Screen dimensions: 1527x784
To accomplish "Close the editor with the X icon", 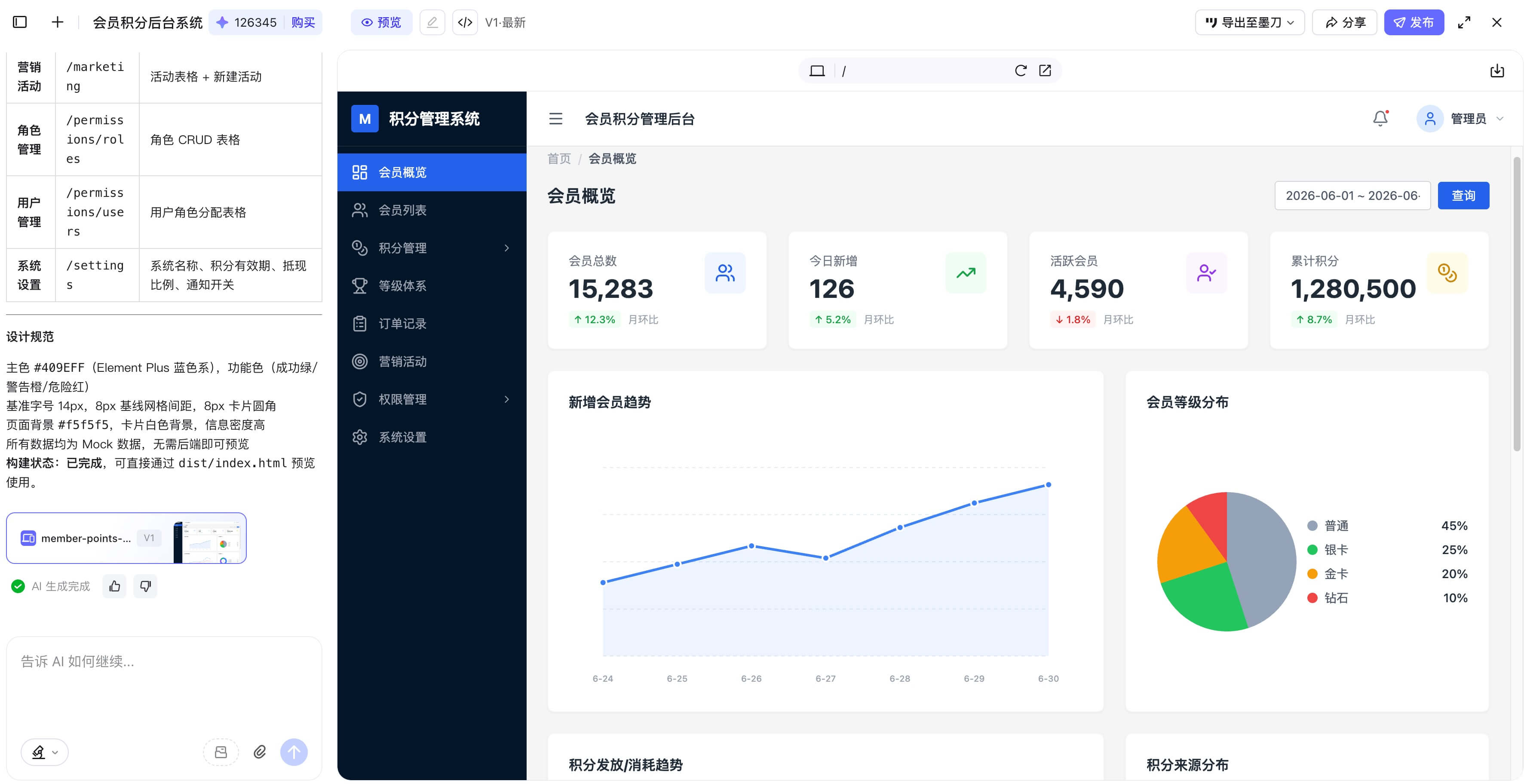I will 1497,22.
